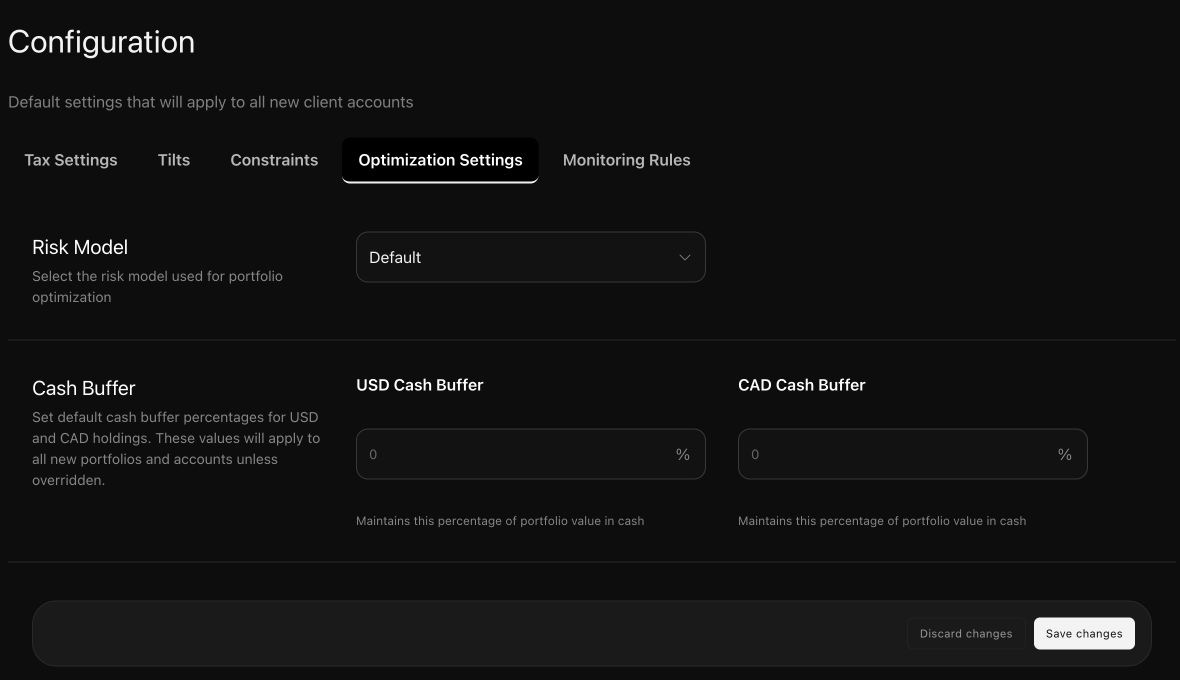Click the helper text under CAD Cash Buffer
The height and width of the screenshot is (680, 1180).
pyautogui.click(x=882, y=521)
